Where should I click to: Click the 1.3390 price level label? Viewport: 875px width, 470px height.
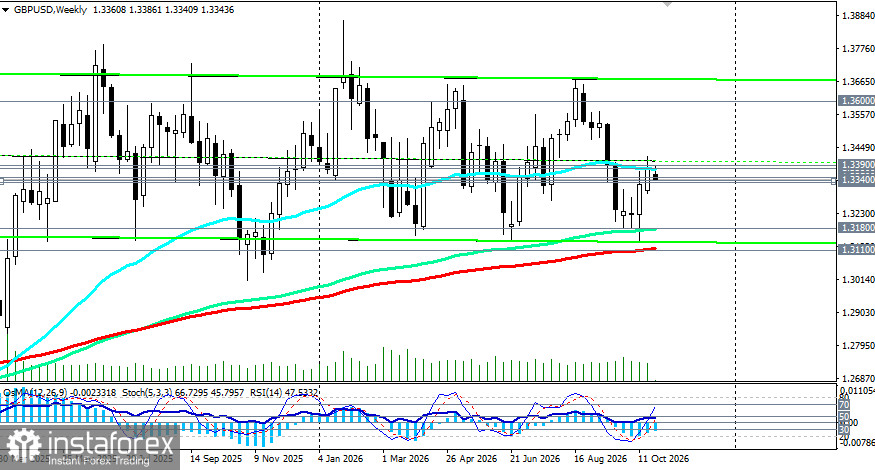coord(858,165)
